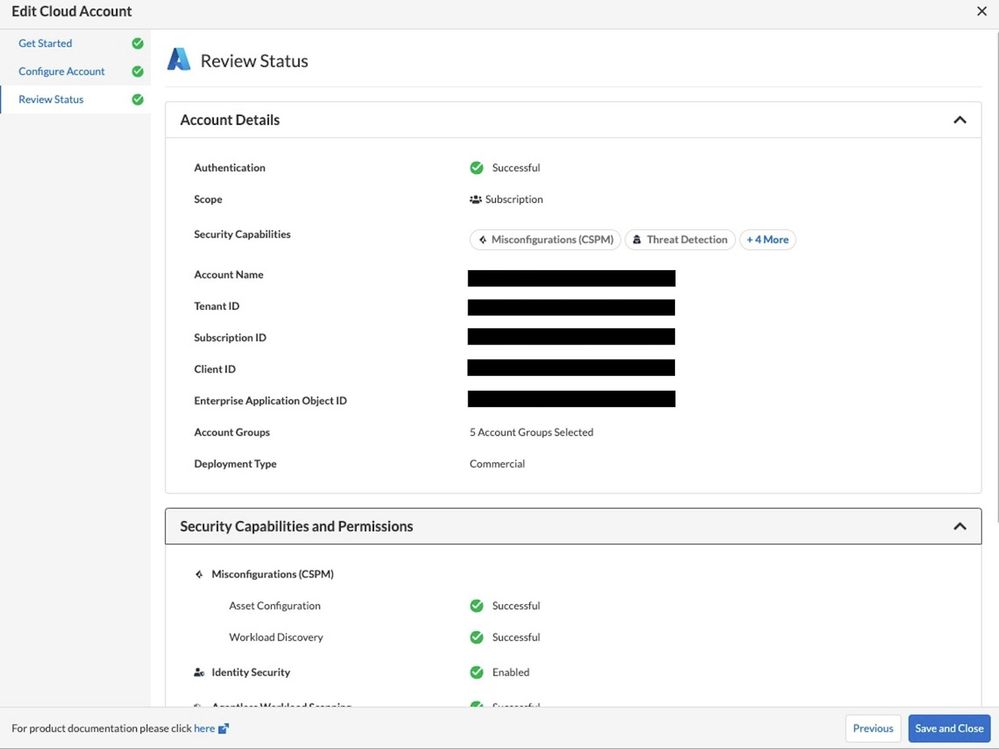Click the Authentication Successful green check icon
999x749 pixels.
click(477, 168)
